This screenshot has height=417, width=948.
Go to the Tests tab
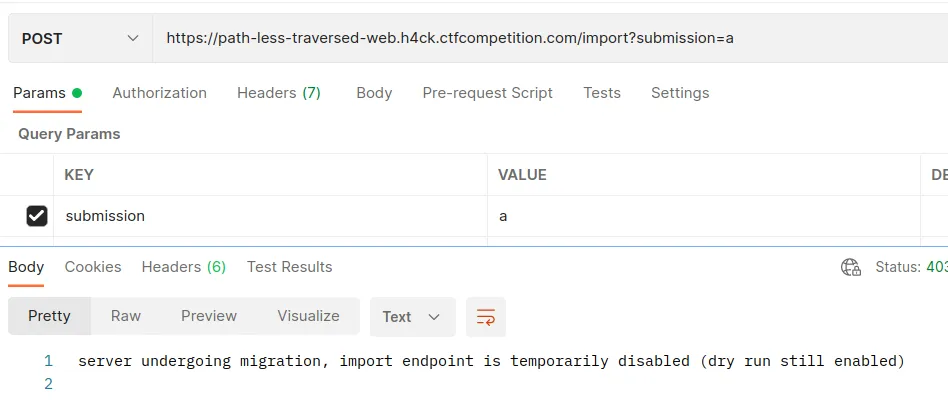coord(602,93)
